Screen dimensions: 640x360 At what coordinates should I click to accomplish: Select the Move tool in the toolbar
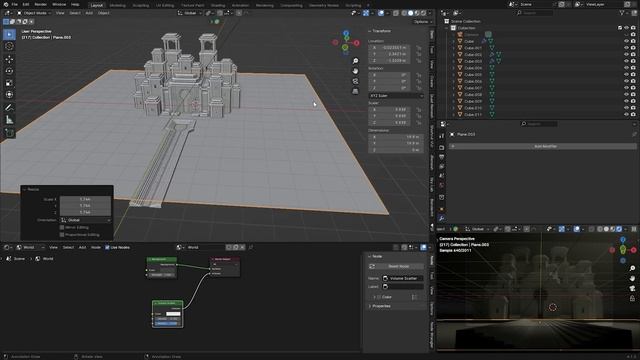point(9,59)
